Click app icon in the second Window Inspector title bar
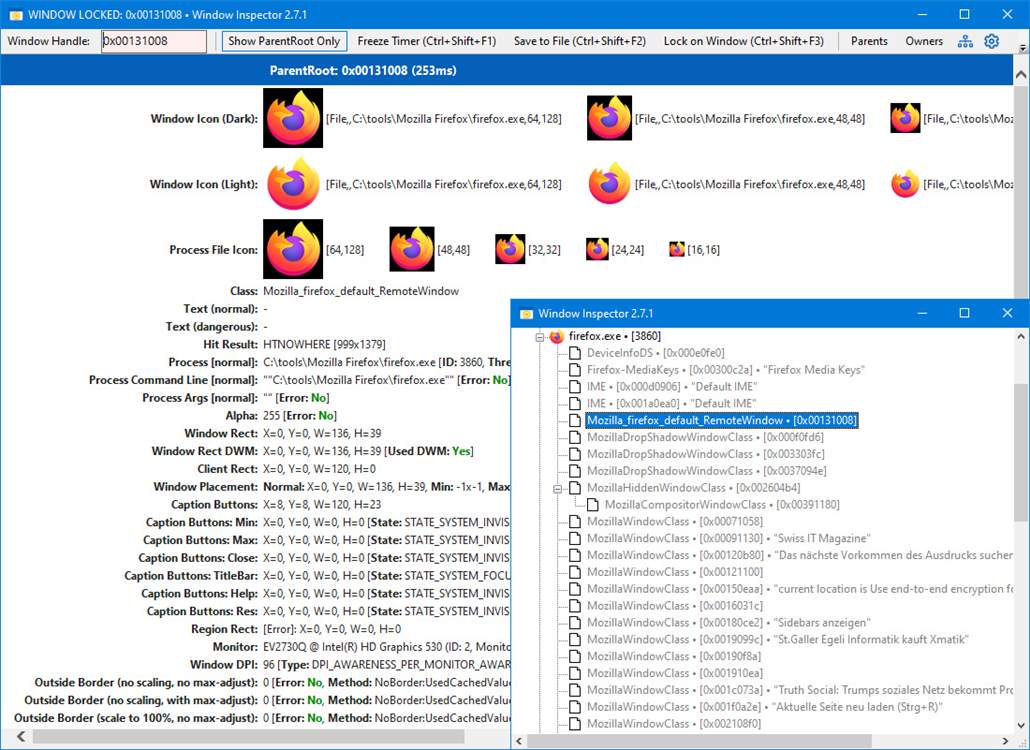 click(526, 313)
